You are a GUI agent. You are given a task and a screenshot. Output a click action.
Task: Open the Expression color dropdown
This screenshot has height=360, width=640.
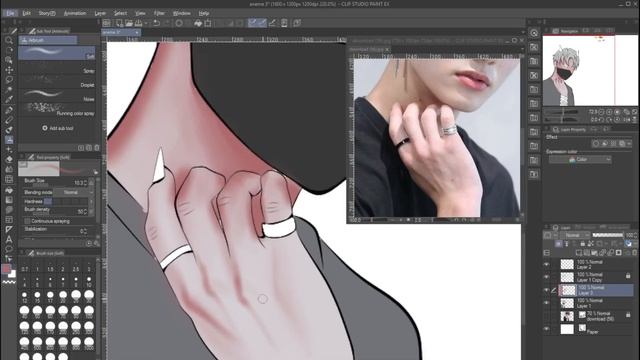point(580,160)
